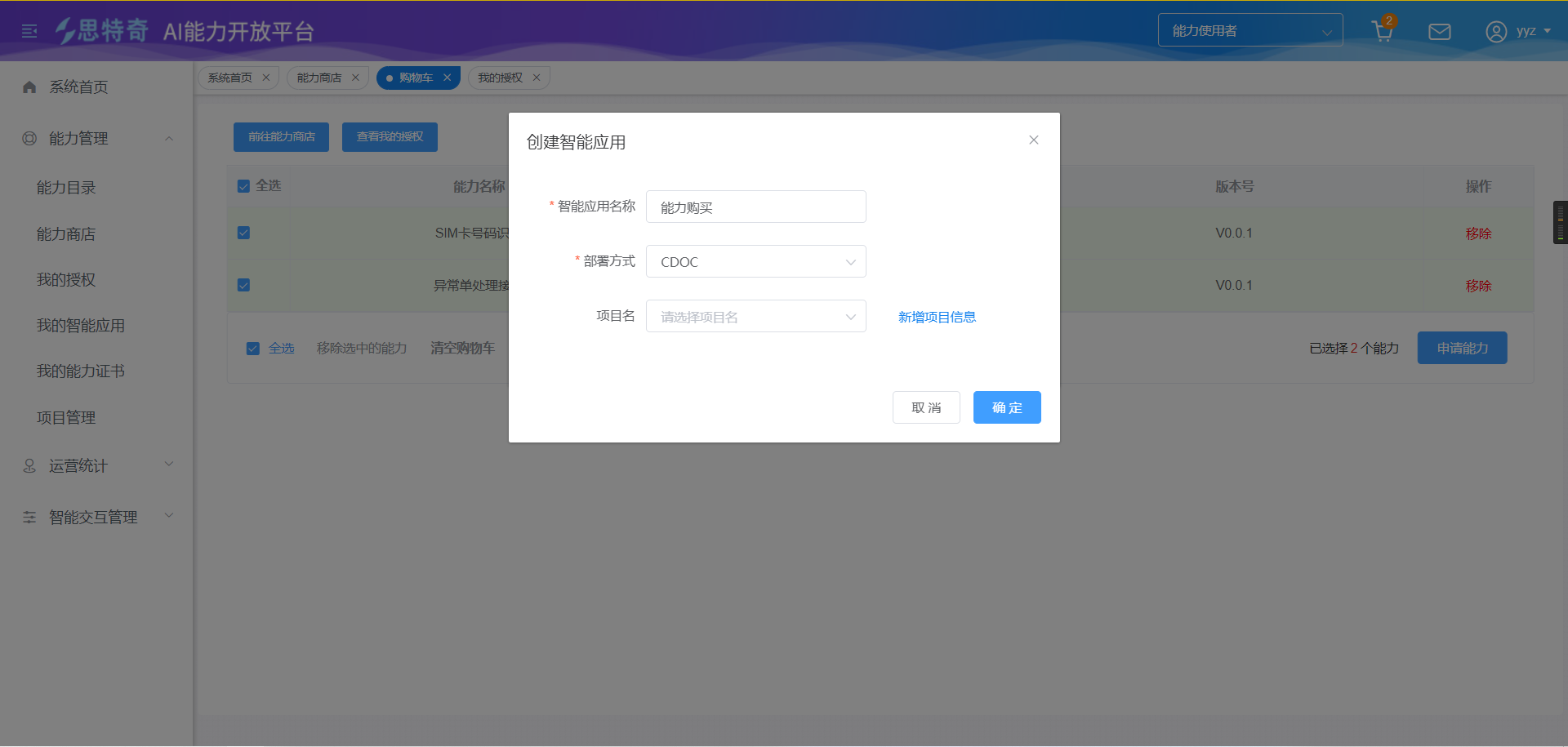Toggle the bottom 全选 checkbox
Viewport: 1568px width, 747px height.
(253, 349)
